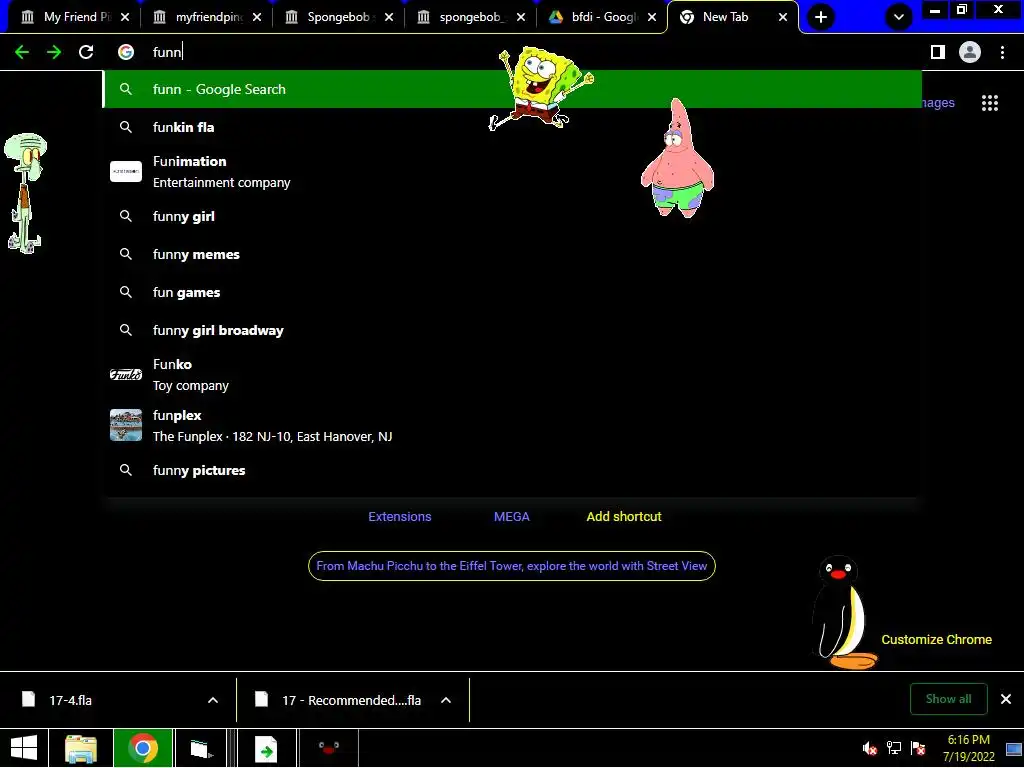Choose the 'funkin fla' suggestion
Viewport: 1024px width, 768px height.
point(512,127)
